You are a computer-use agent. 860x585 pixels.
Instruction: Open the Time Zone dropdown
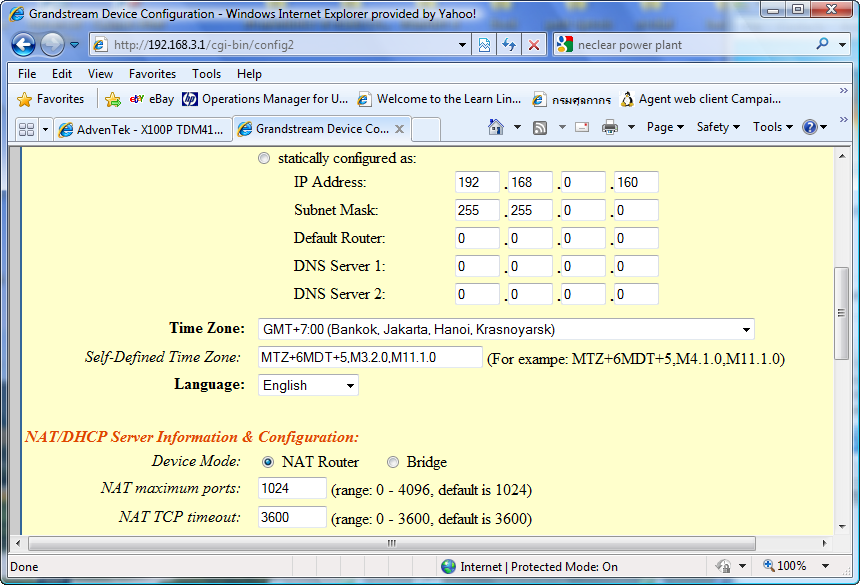point(506,330)
